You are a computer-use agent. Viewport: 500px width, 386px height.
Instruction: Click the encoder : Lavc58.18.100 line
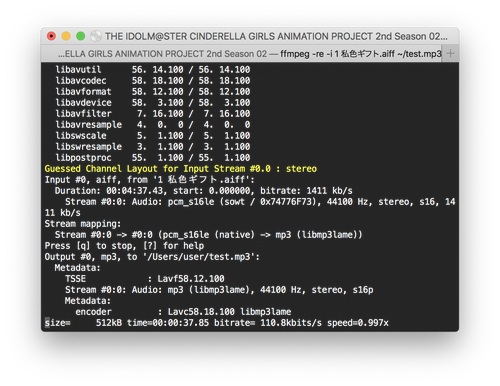183,311
